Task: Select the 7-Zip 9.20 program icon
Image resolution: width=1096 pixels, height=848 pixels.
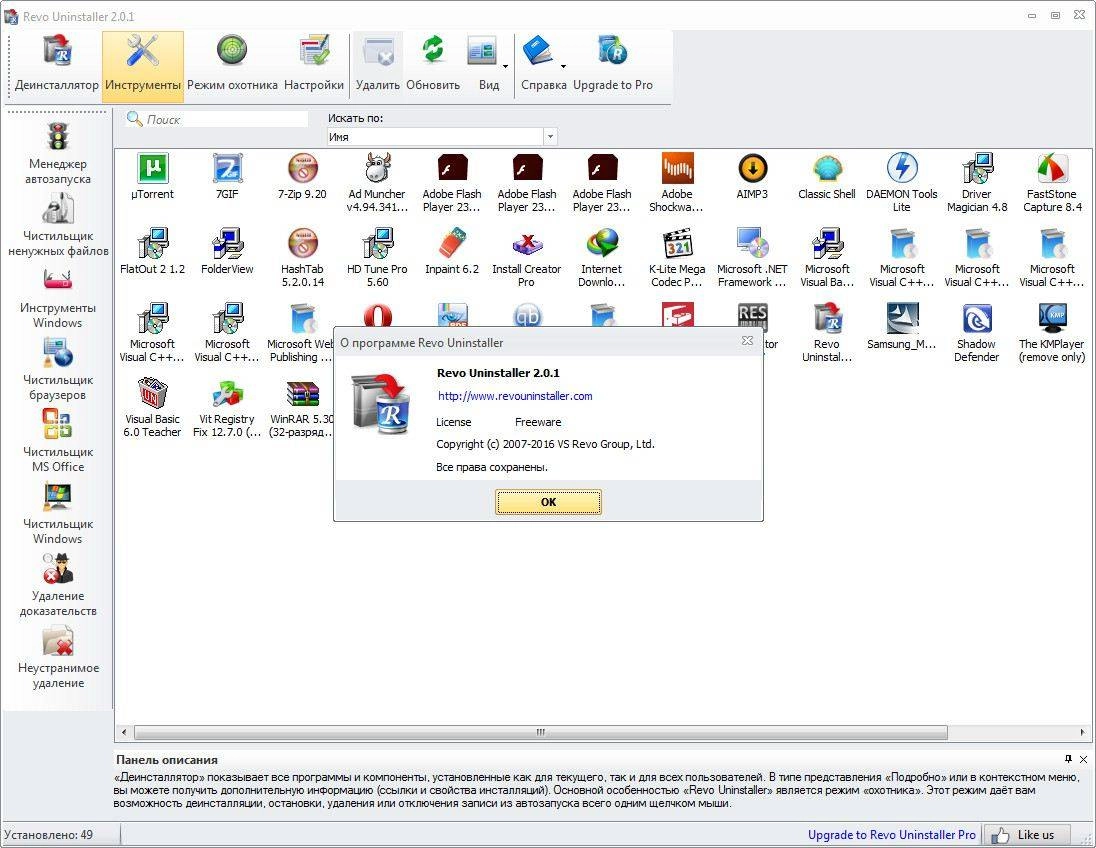Action: pos(302,178)
